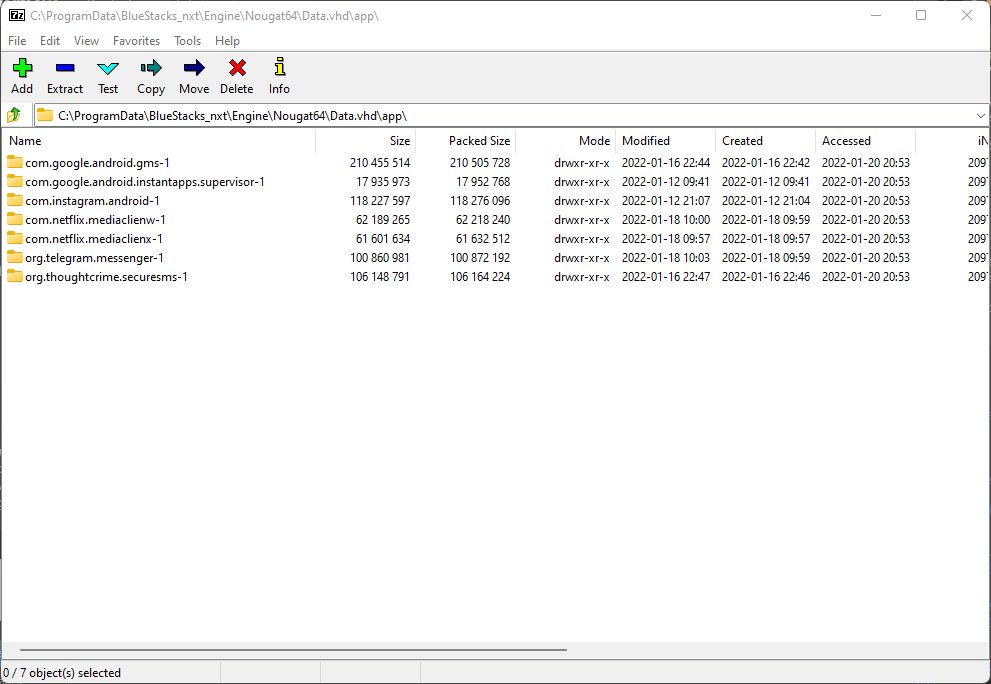Sort by the Modified column header
Image resolution: width=991 pixels, height=684 pixels.
[666, 141]
